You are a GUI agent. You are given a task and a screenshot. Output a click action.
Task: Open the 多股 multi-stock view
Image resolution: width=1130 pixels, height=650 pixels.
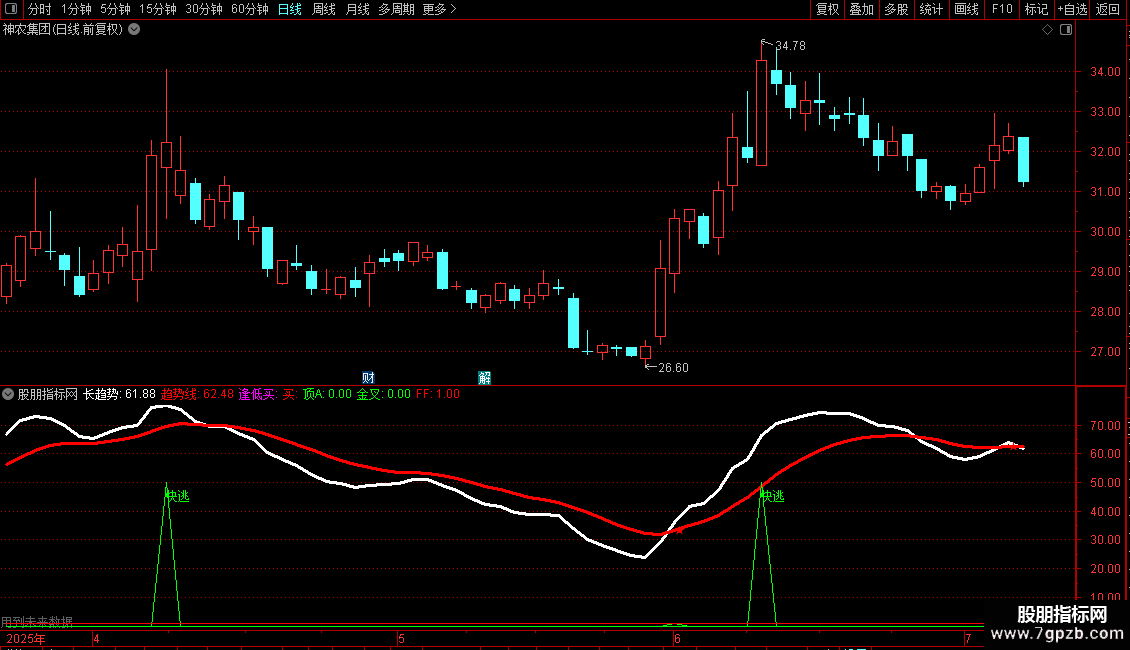[897, 9]
